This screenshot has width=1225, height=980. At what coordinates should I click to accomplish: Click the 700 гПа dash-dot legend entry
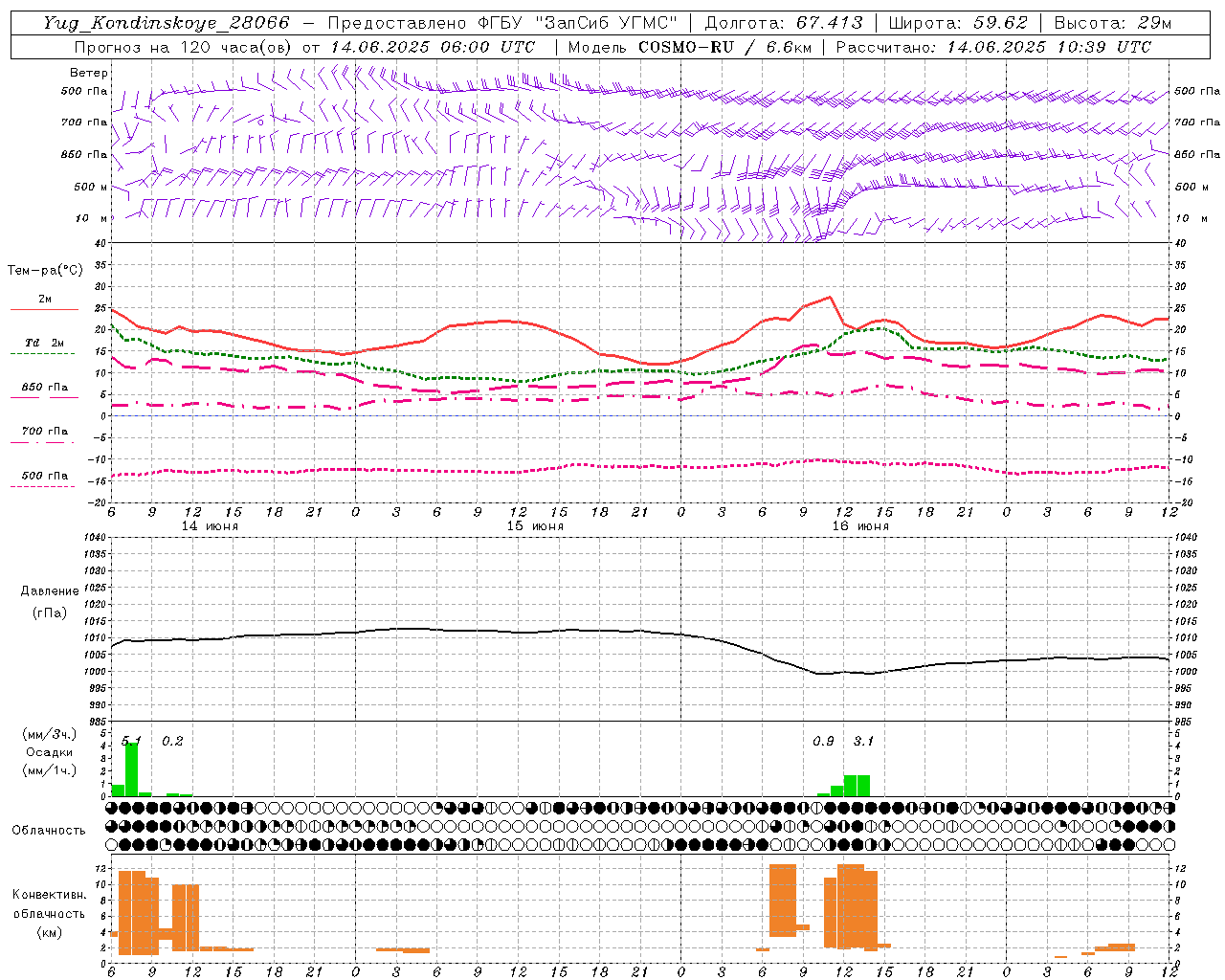pyautogui.click(x=44, y=435)
